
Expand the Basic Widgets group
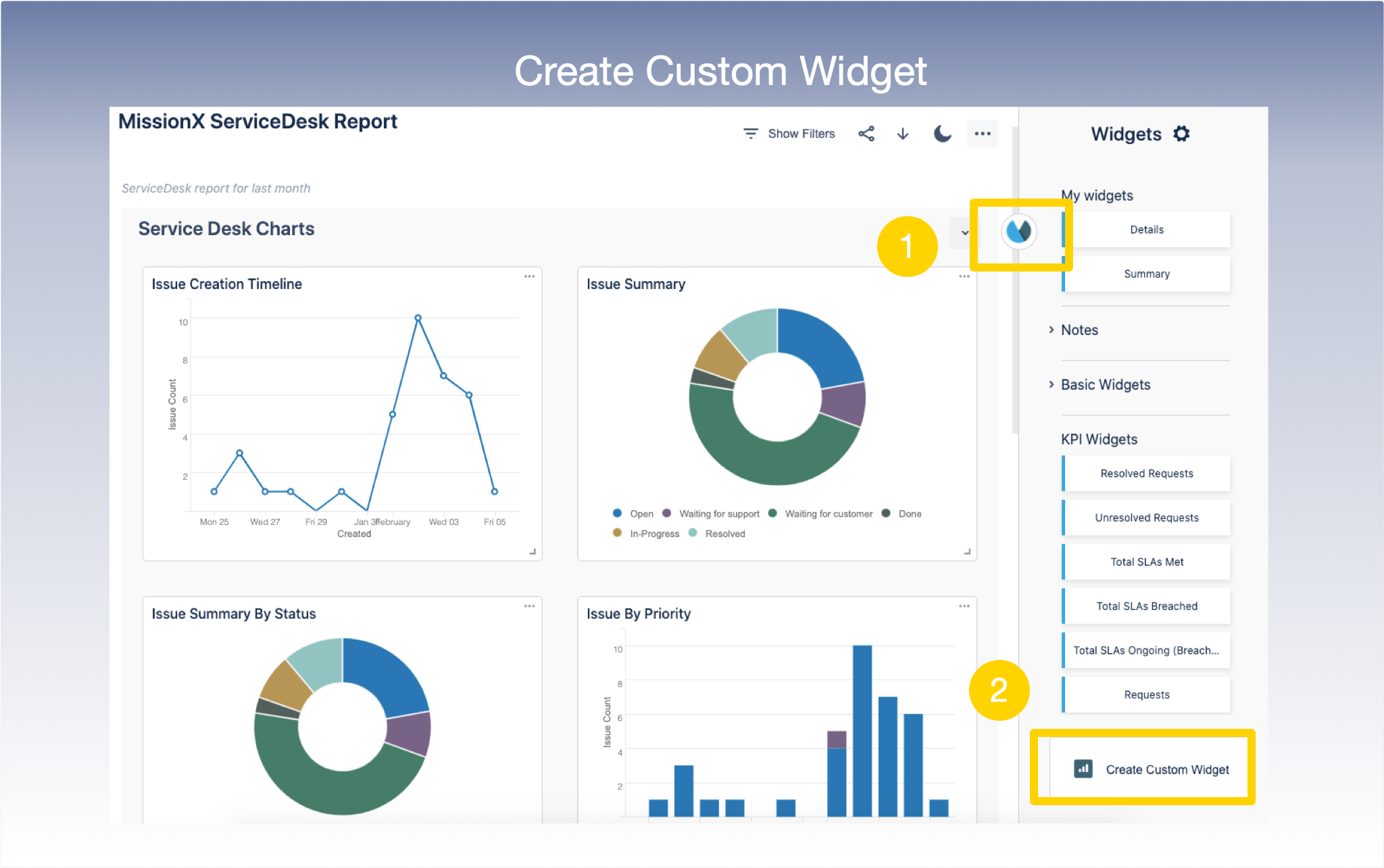pos(1104,385)
